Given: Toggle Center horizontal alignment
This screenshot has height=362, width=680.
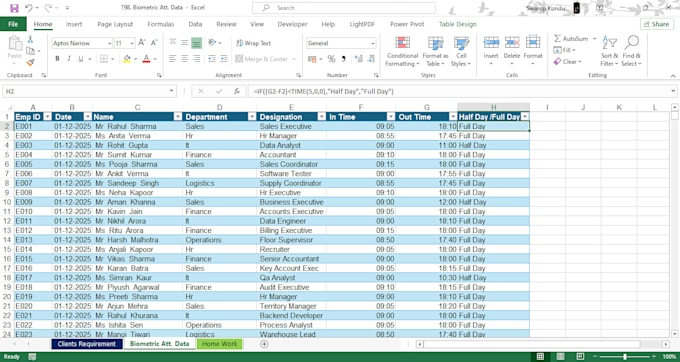Looking at the screenshot, I should (x=185, y=59).
